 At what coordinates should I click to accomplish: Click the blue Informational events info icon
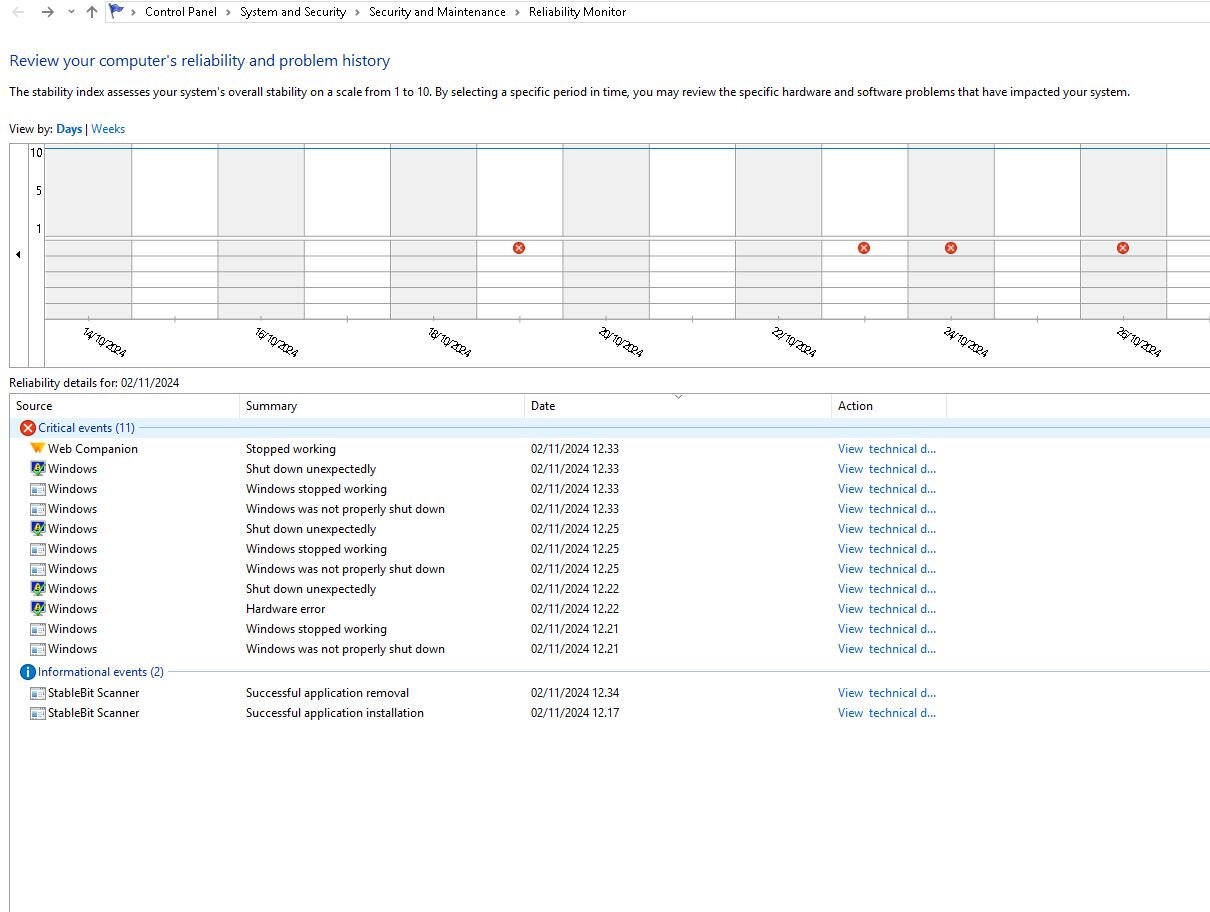pos(28,672)
